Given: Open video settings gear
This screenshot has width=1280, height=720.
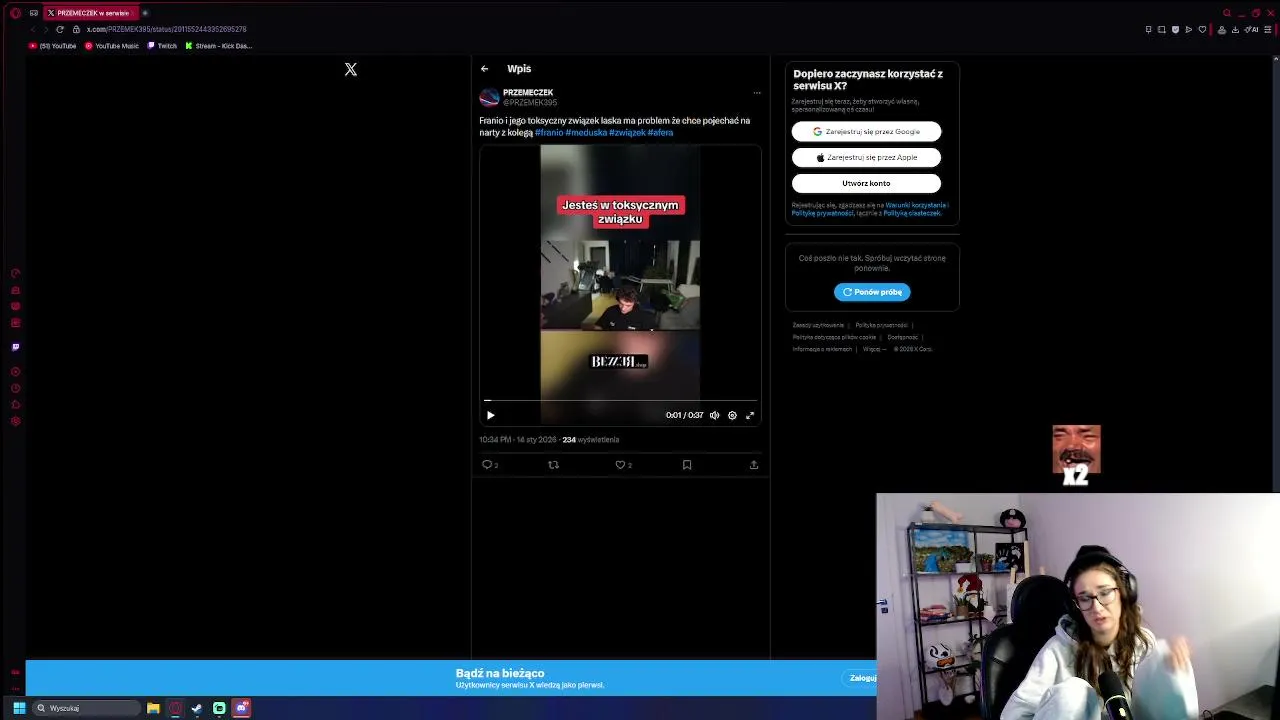Looking at the screenshot, I should click(732, 415).
